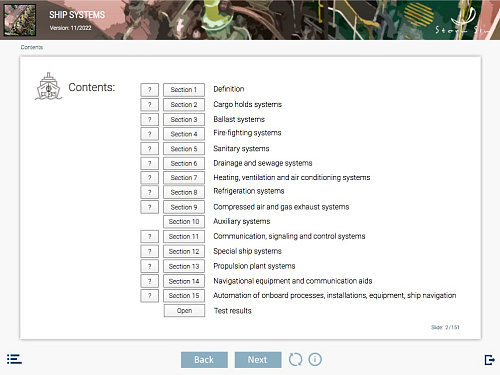Image resolution: width=500 pixels, height=375 pixels.
Task: Click the 'Sanitary systems' text
Action: coord(241,149)
